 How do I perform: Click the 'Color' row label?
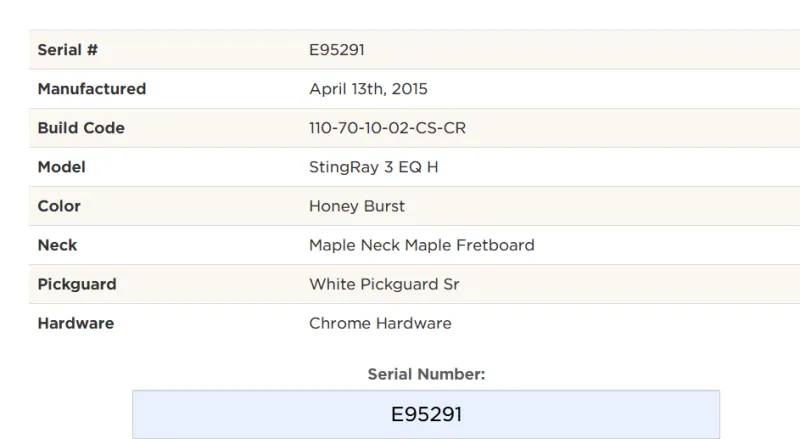(x=59, y=206)
